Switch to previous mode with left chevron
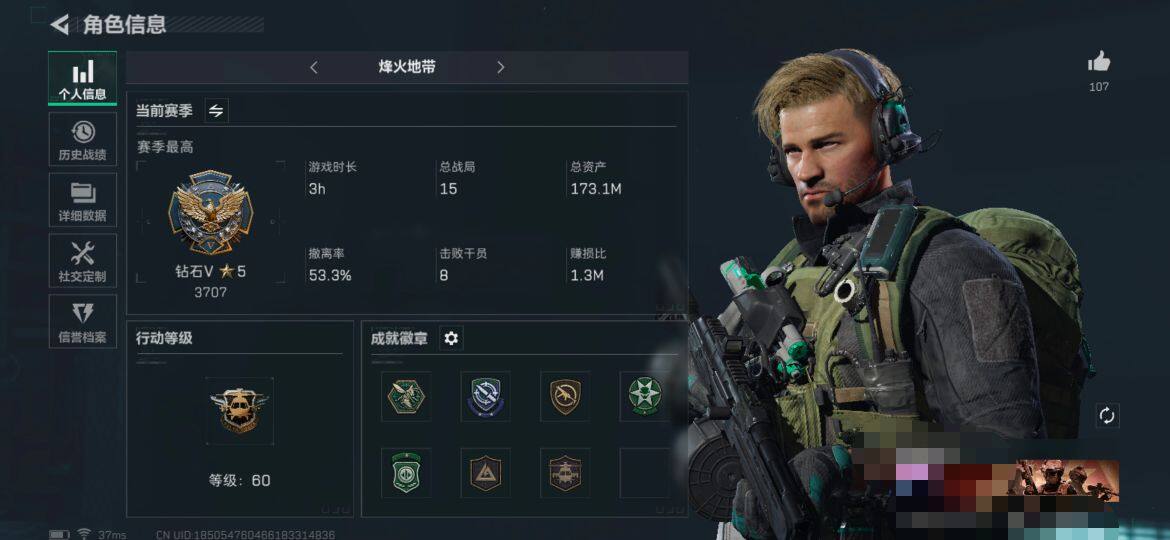 click(x=313, y=68)
